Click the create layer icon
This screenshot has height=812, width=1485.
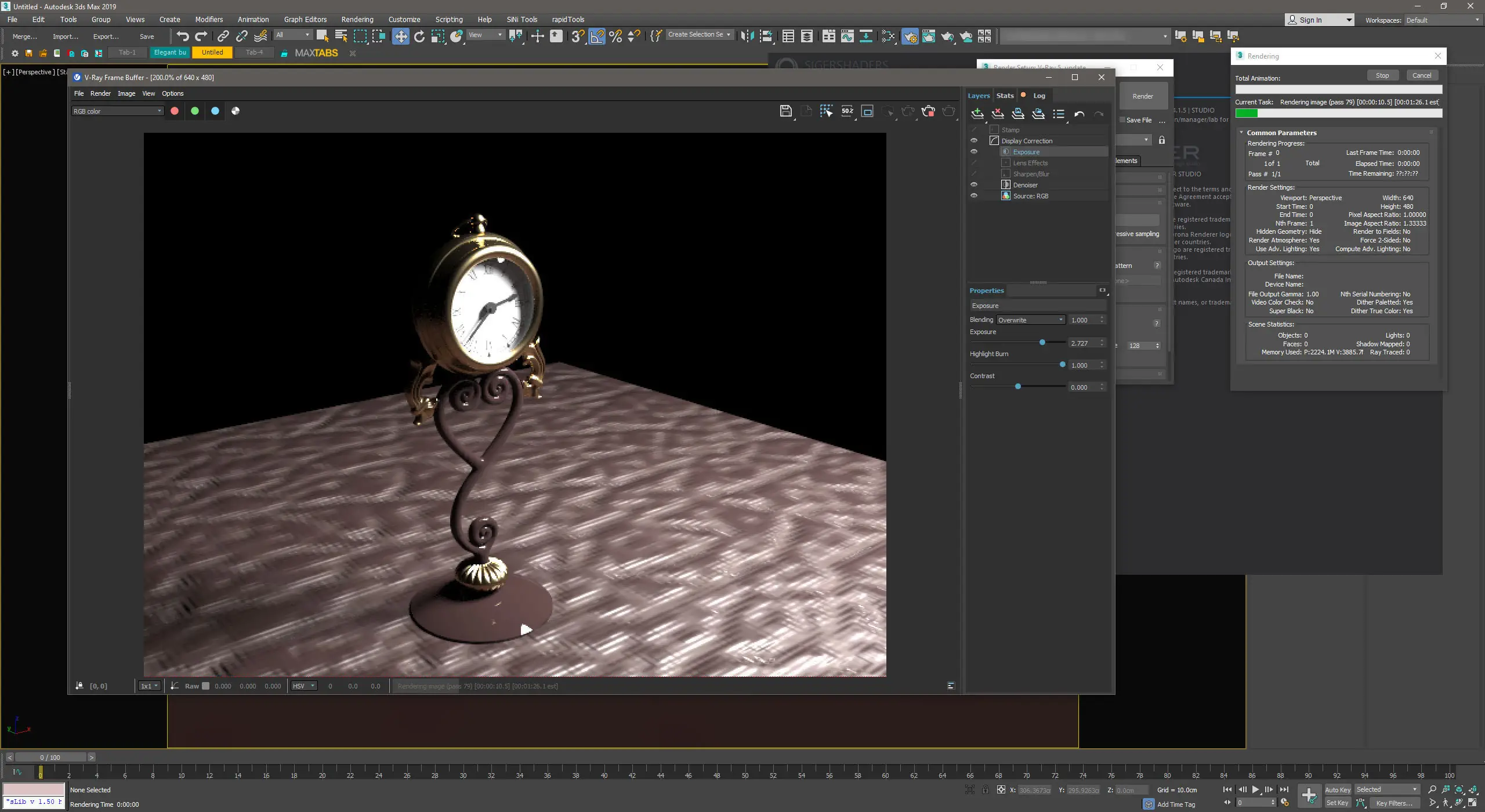[x=977, y=114]
